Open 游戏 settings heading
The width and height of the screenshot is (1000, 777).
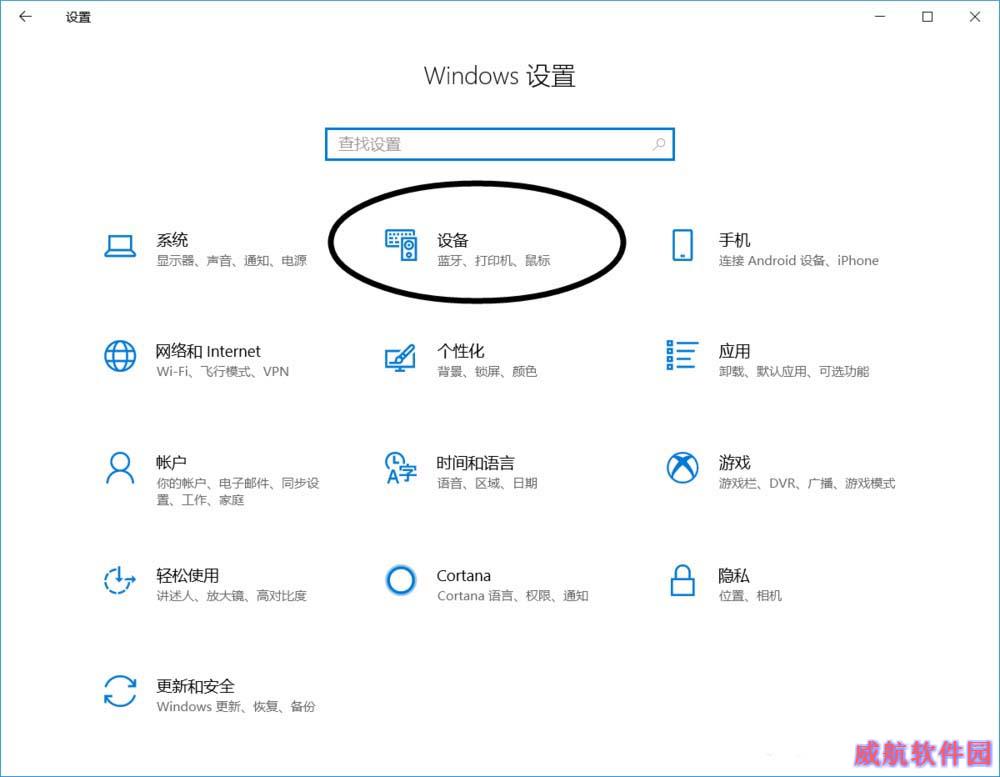735,462
